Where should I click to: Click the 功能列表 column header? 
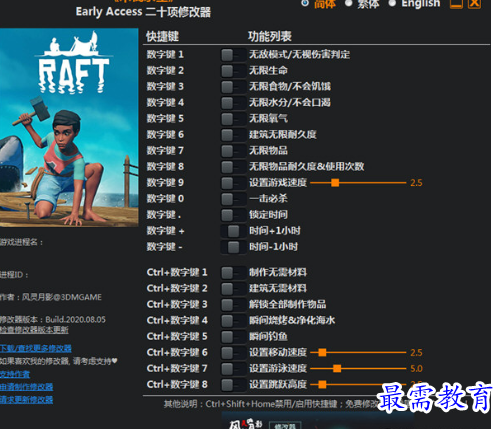(270, 36)
